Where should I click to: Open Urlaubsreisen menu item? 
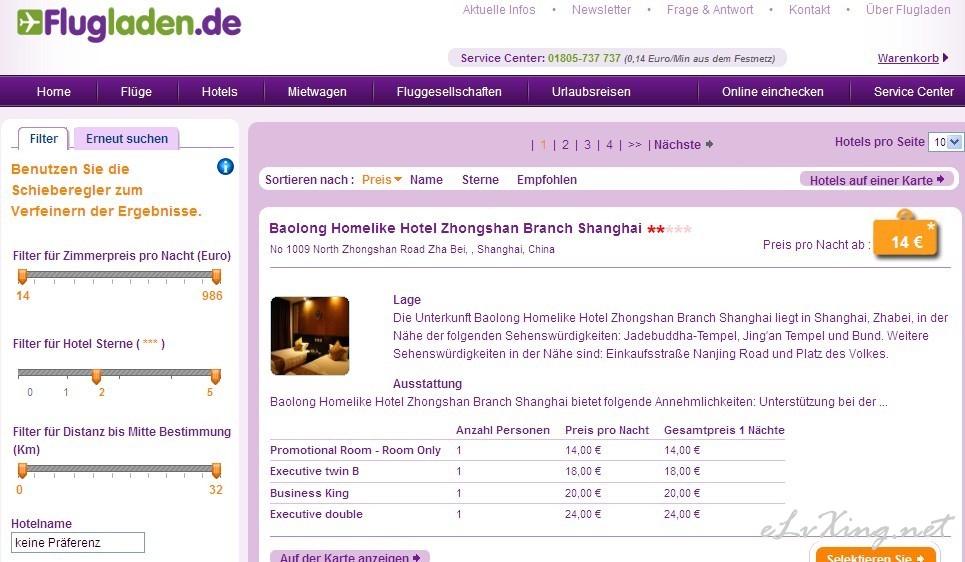tap(591, 92)
